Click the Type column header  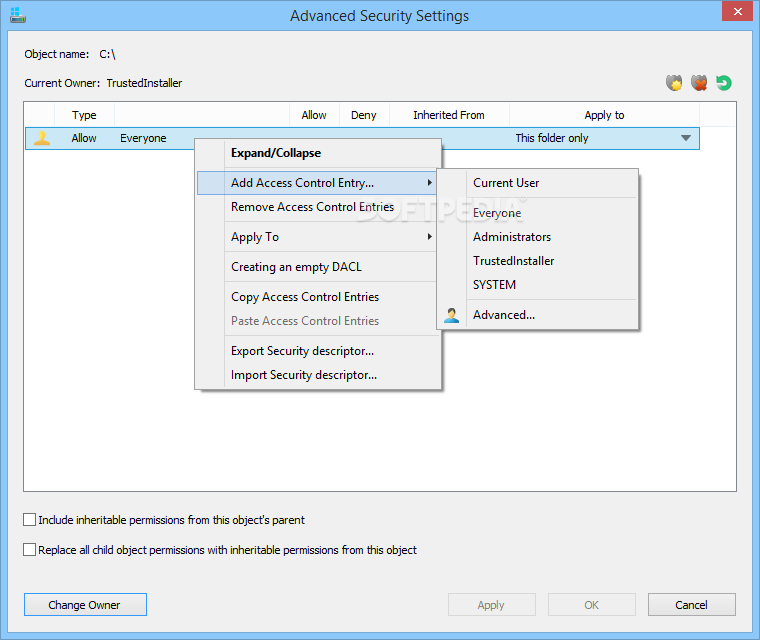click(x=84, y=115)
